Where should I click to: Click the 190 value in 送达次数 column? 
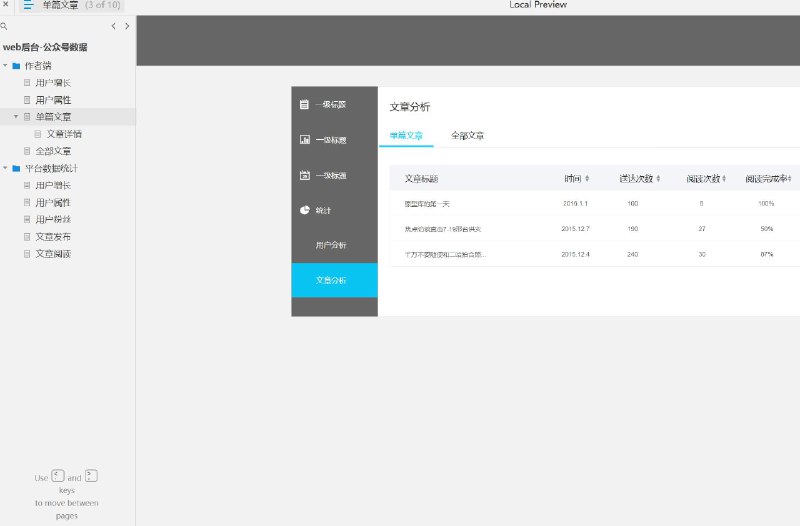[x=633, y=229]
